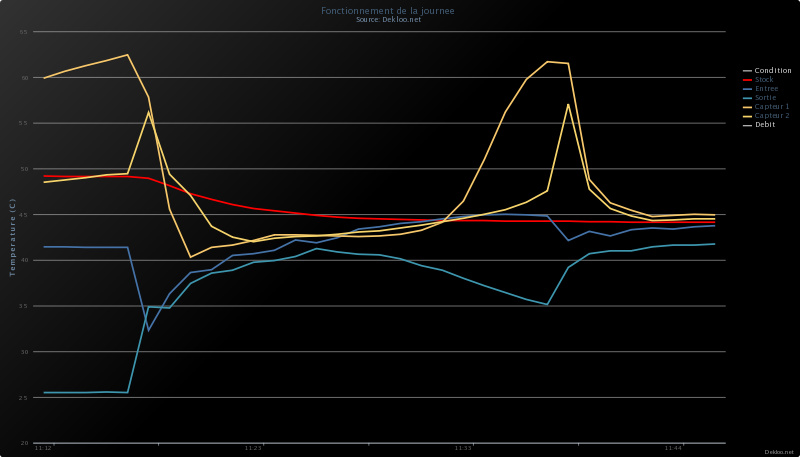Show or hide the Debit series label
Screen dimensions: 800x457
tap(764, 125)
